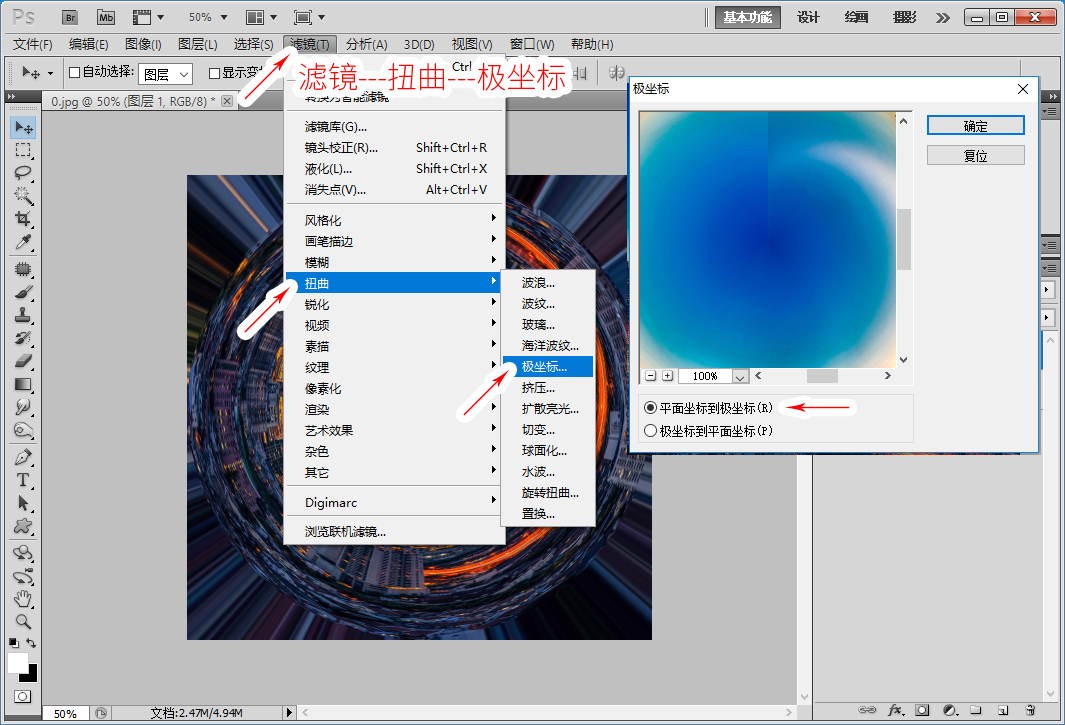The width and height of the screenshot is (1065, 725).
Task: Choose 极坐标... from distort submenu
Action: coord(547,367)
